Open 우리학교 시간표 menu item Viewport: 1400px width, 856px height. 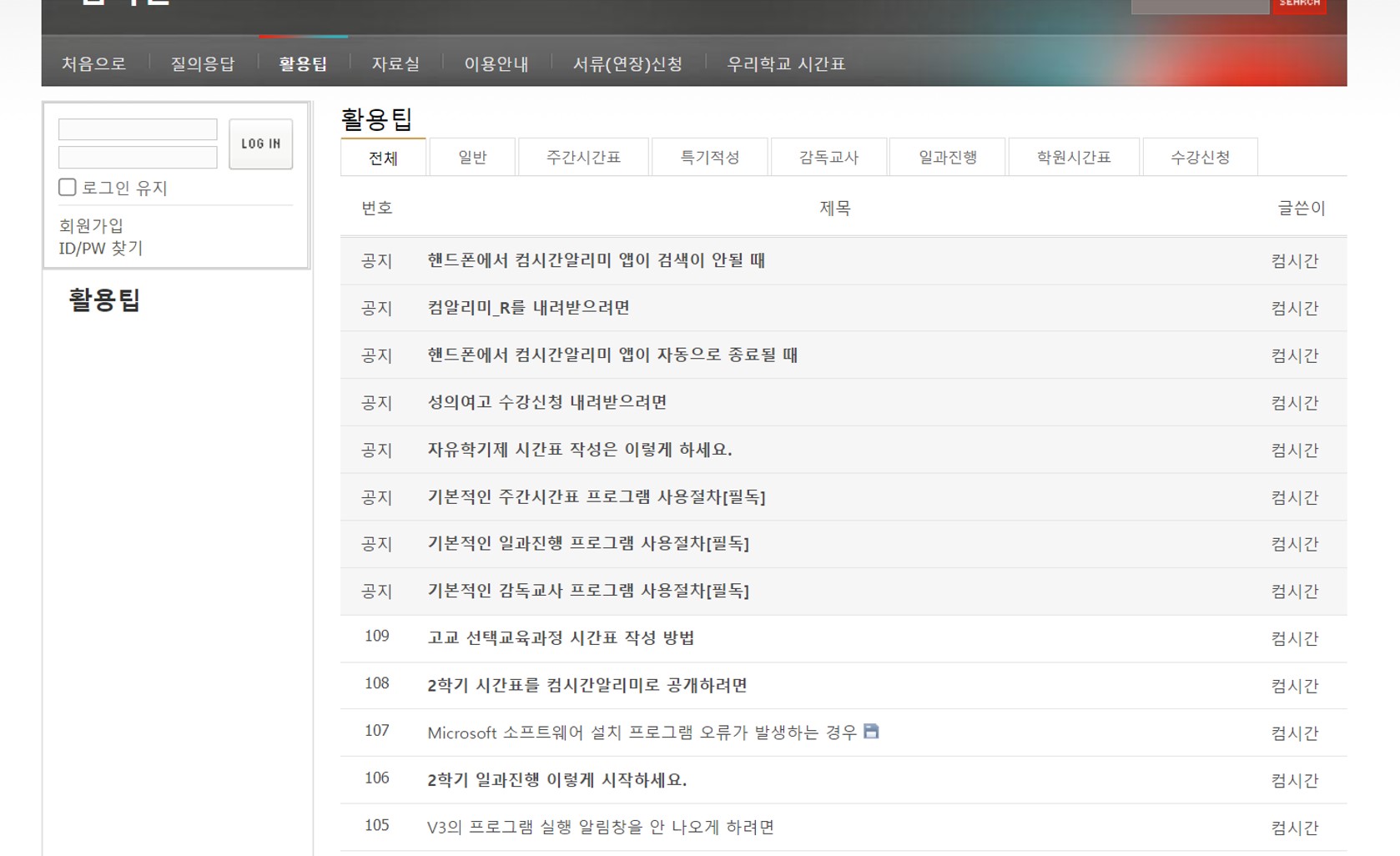[786, 64]
